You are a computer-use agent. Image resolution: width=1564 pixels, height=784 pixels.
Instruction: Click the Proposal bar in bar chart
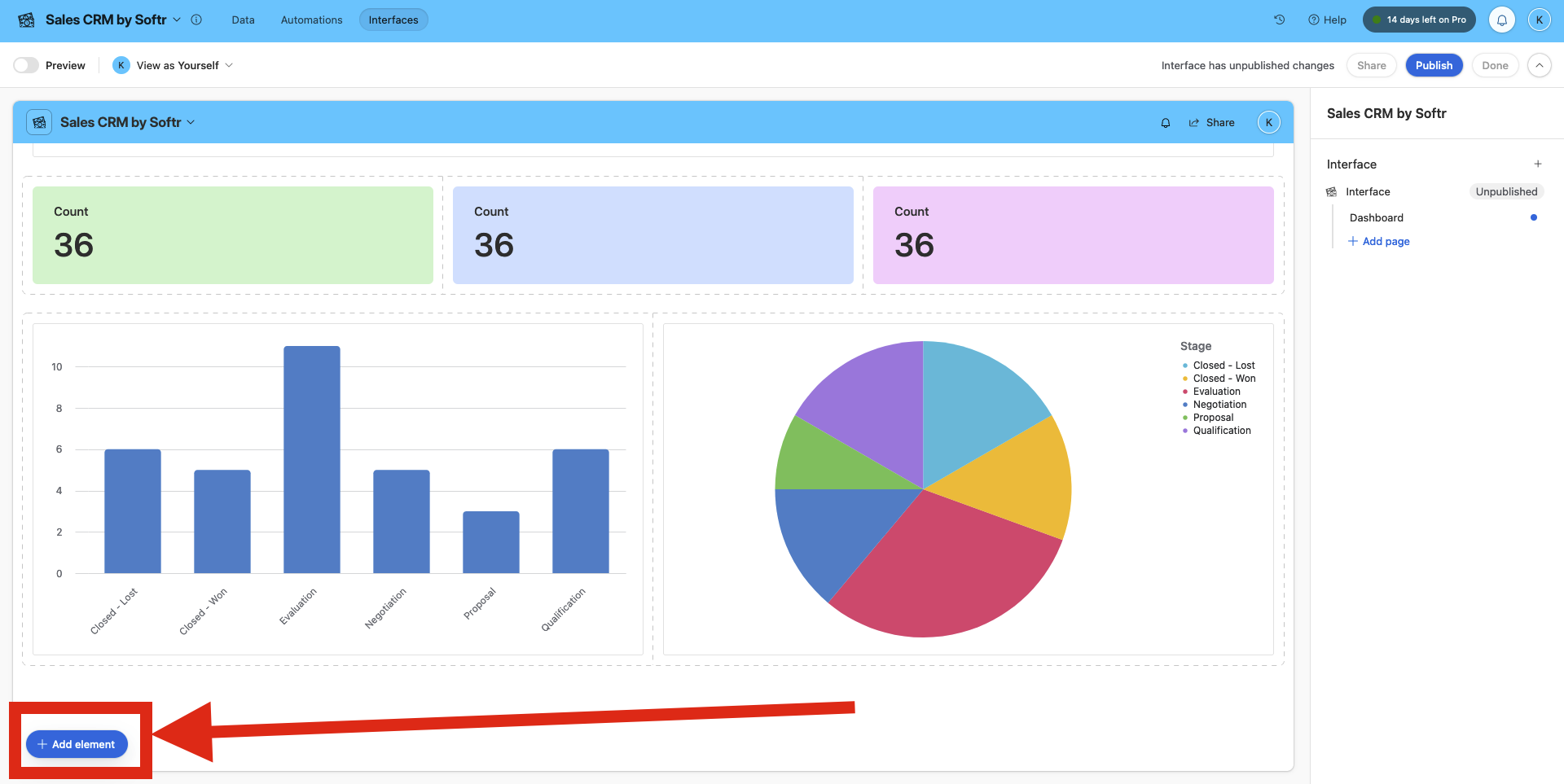[x=491, y=542]
